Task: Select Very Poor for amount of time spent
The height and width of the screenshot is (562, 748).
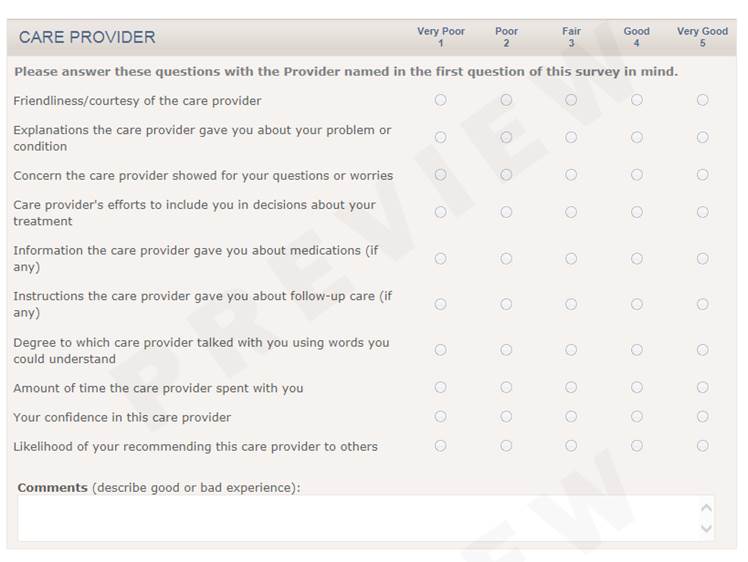Action: (440, 387)
